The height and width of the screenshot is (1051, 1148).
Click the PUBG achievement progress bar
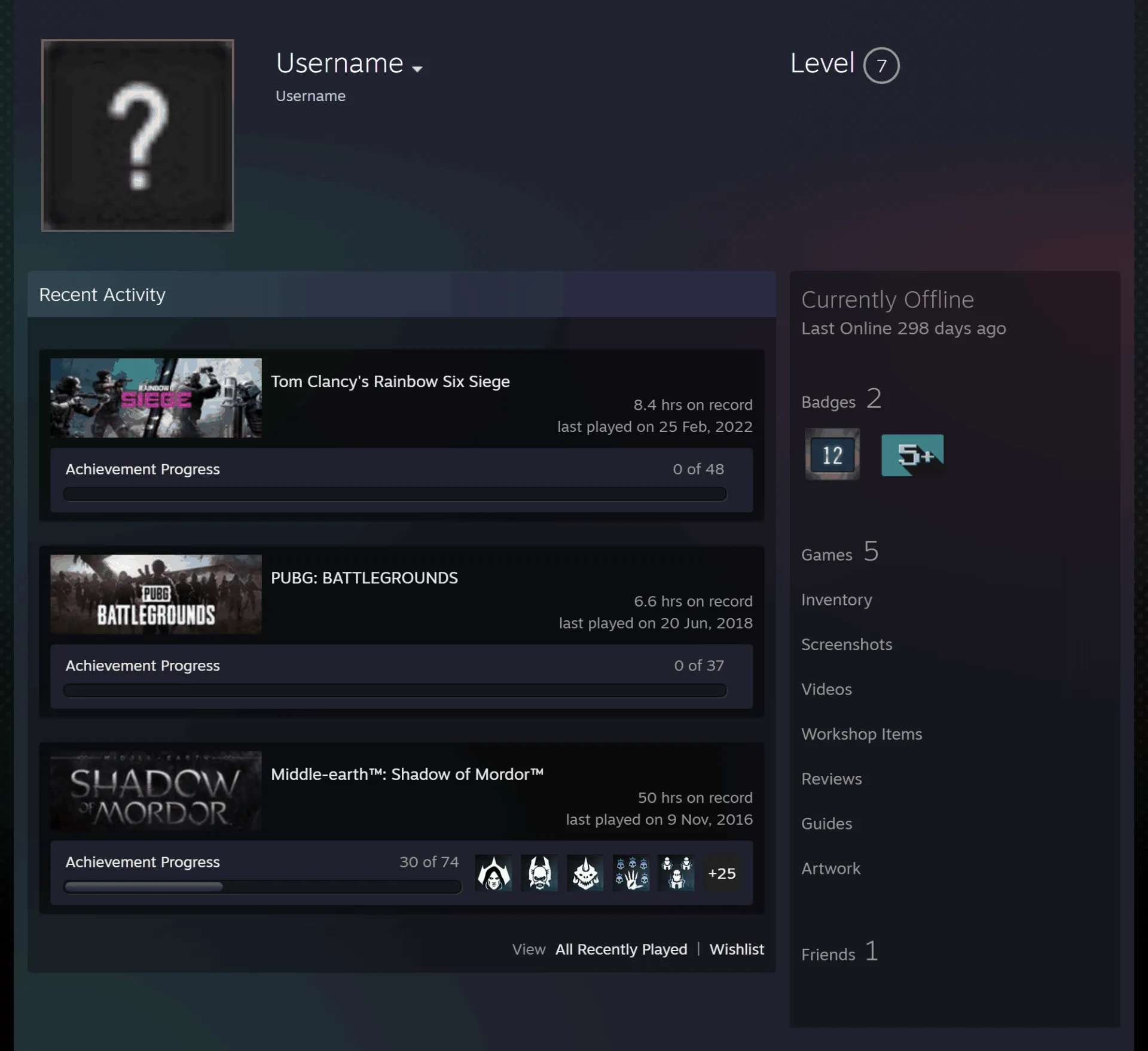pos(395,690)
